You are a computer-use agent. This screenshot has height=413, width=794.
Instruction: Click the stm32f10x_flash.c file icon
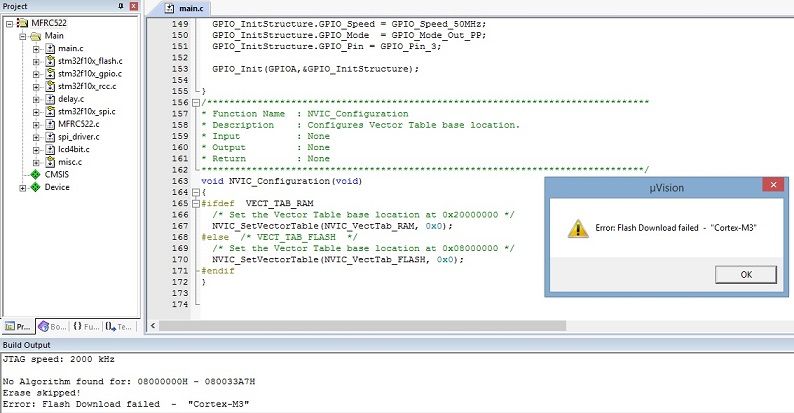[x=50, y=61]
